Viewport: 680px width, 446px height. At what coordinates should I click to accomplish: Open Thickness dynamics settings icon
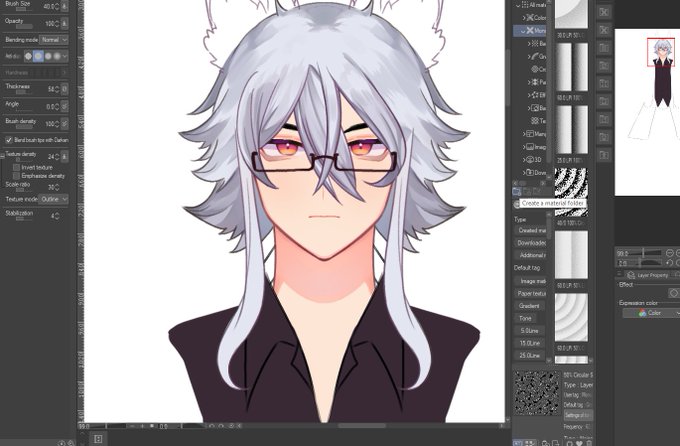(64, 89)
